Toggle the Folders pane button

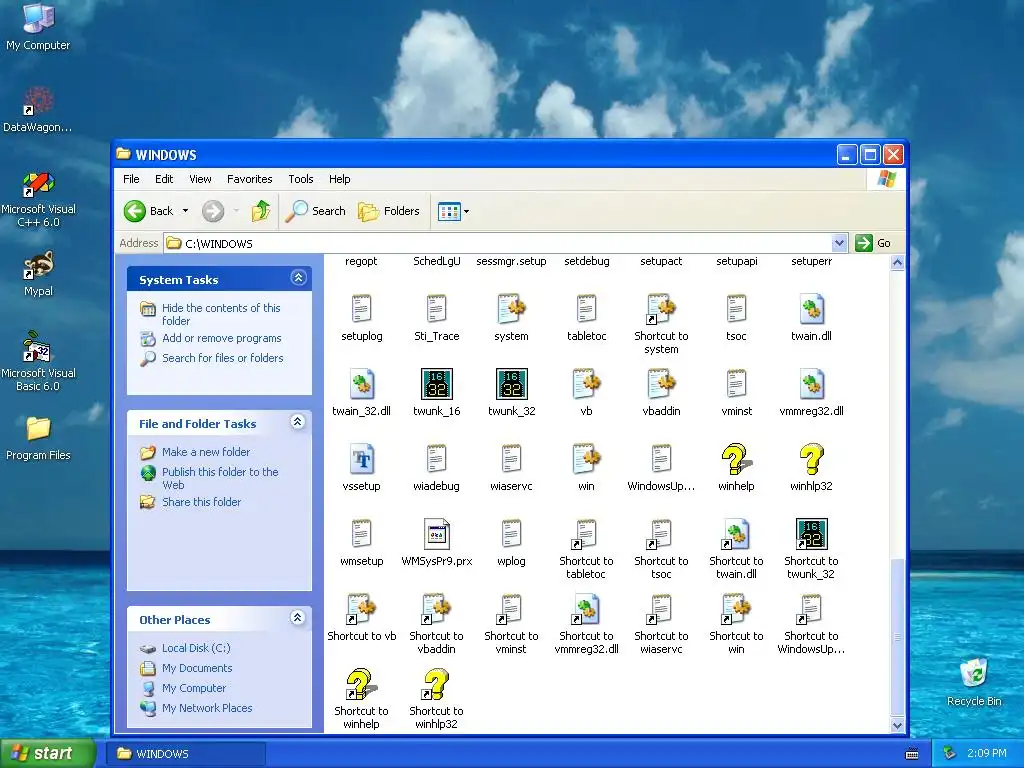point(389,211)
